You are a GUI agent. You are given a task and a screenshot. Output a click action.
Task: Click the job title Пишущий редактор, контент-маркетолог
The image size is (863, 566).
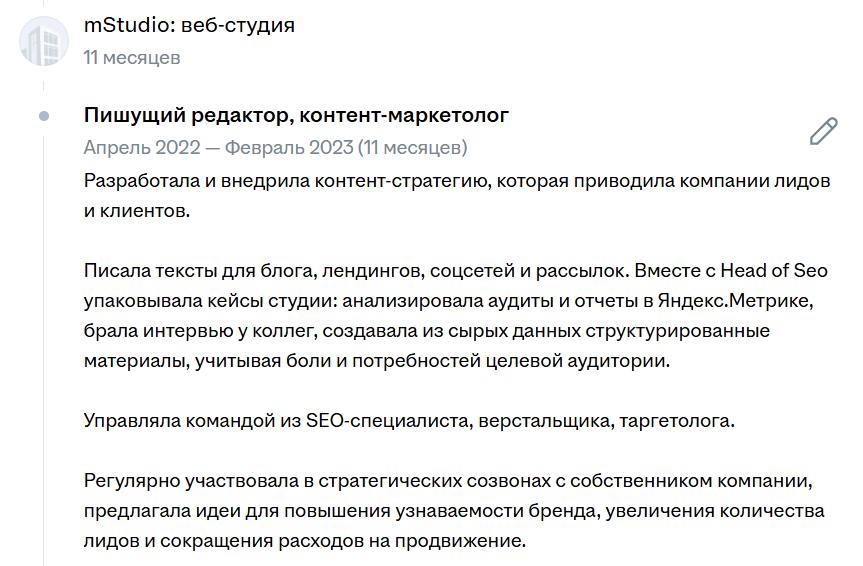point(296,116)
